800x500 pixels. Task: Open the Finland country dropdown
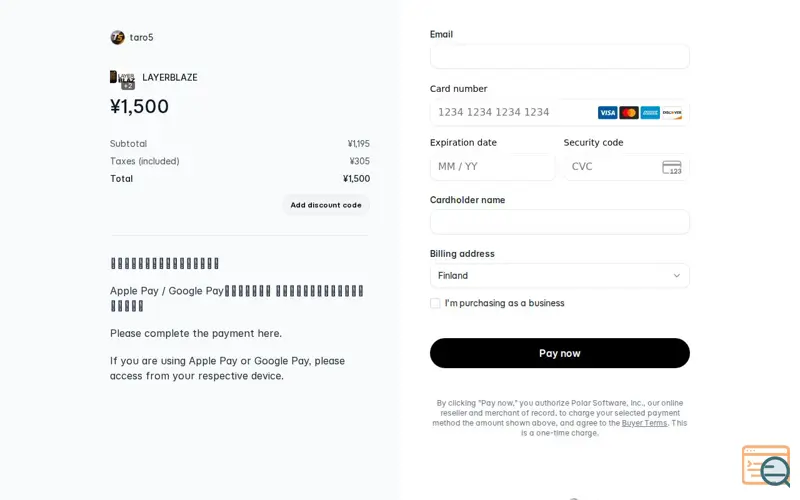[x=560, y=276]
